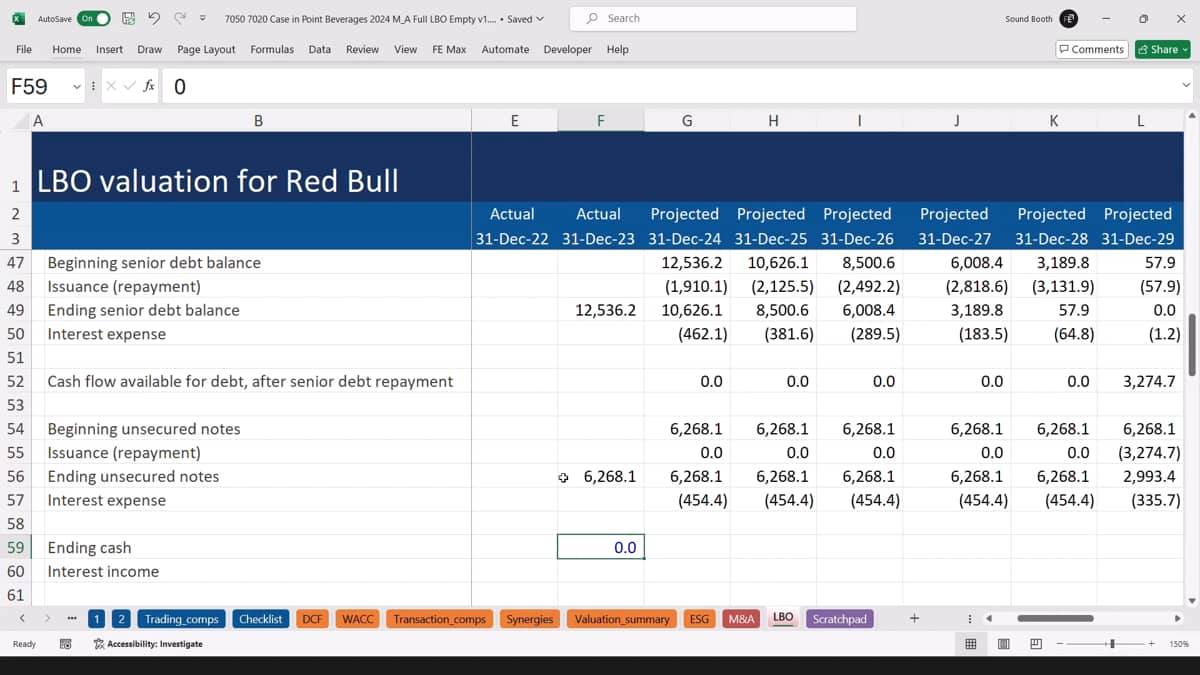
Task: Click the Save icon in title bar
Action: coord(128,19)
